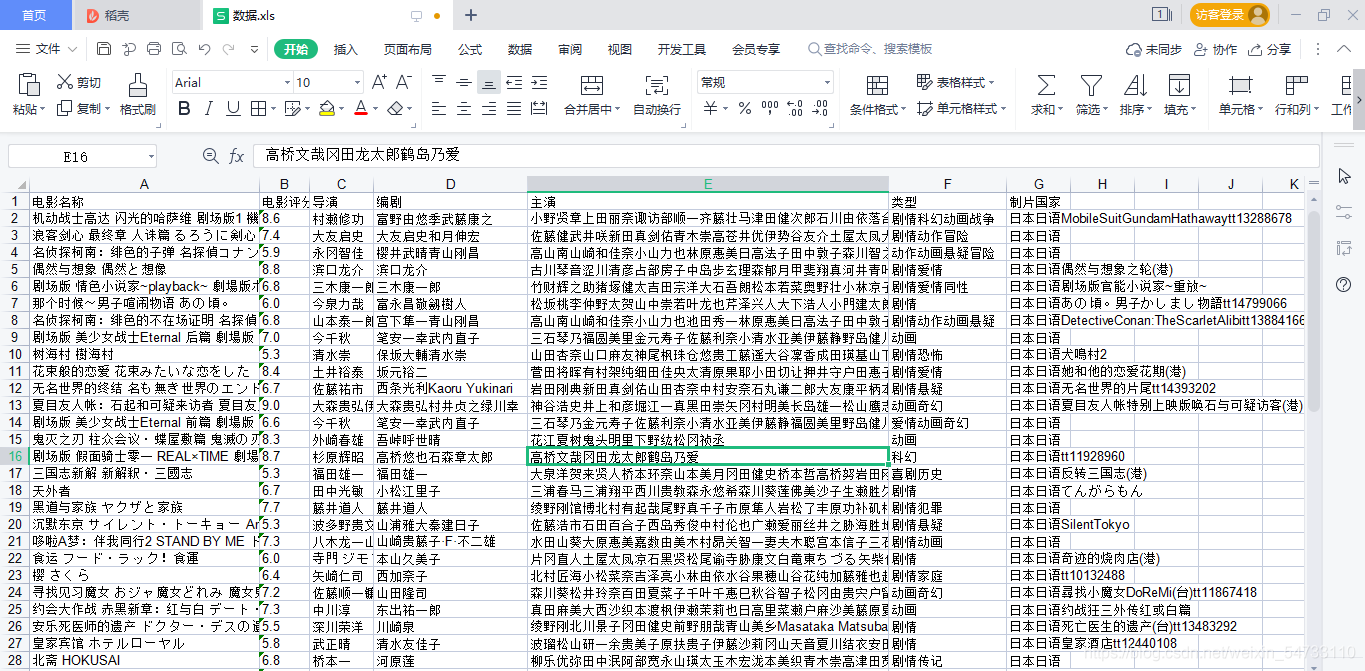Toggle center horizontal alignment
The height and width of the screenshot is (671, 1365).
pyautogui.click(x=464, y=109)
